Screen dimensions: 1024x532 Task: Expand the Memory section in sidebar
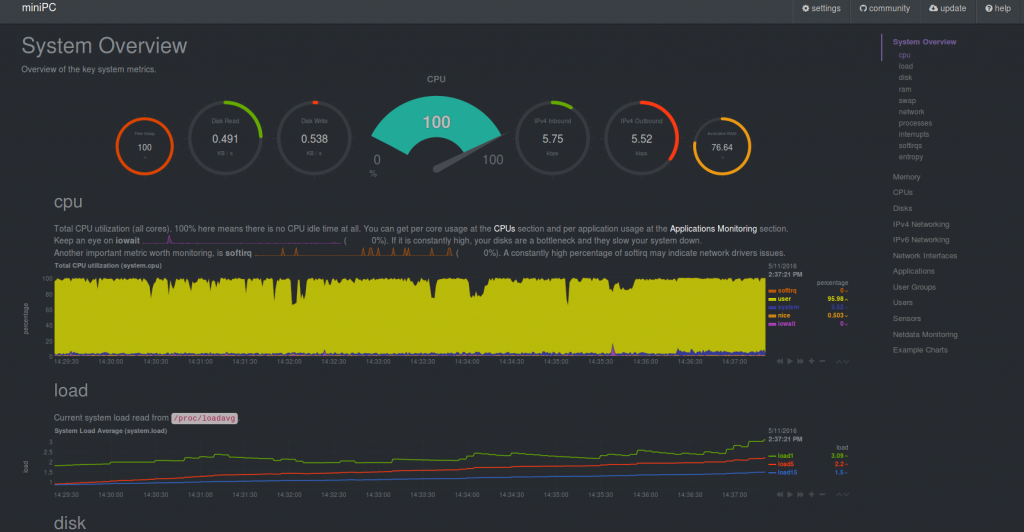click(906, 177)
